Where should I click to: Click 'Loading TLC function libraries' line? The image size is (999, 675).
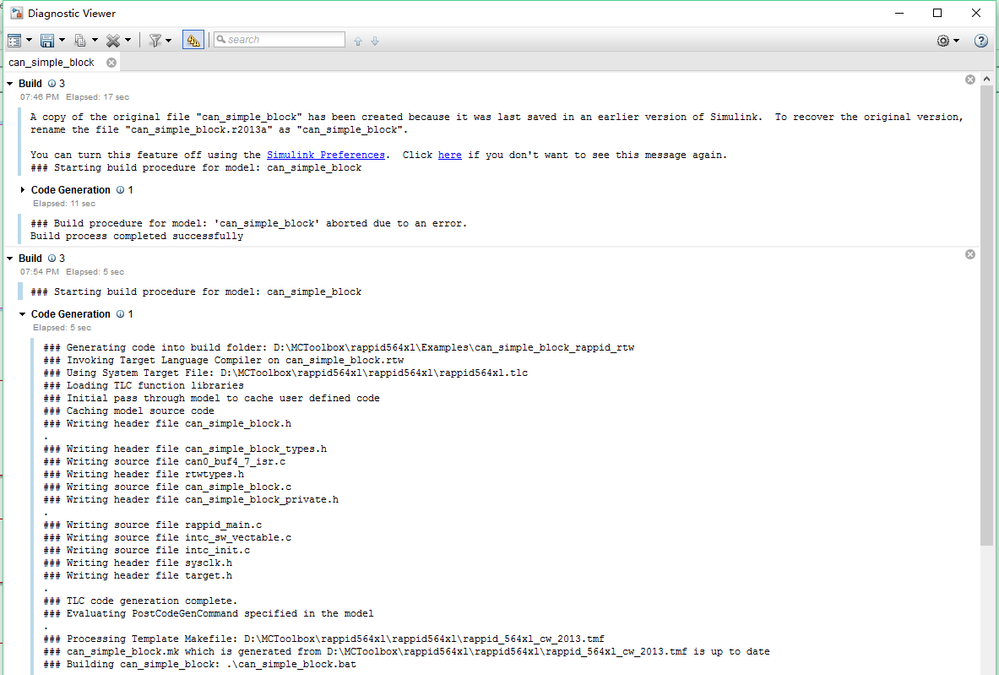(x=143, y=386)
